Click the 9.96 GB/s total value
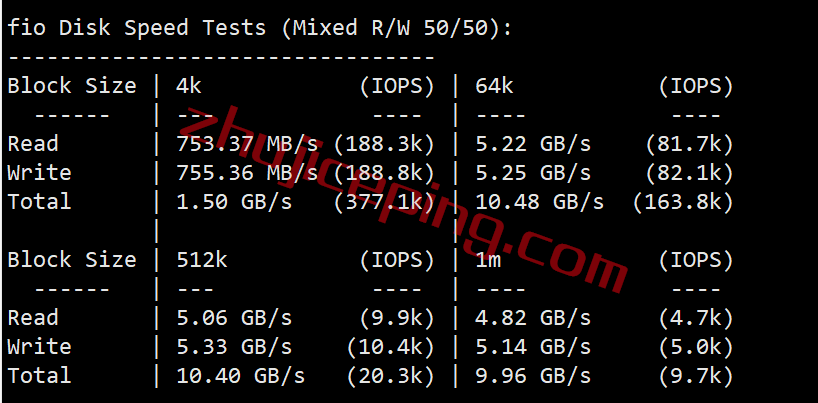The width and height of the screenshot is (818, 403). pos(533,376)
